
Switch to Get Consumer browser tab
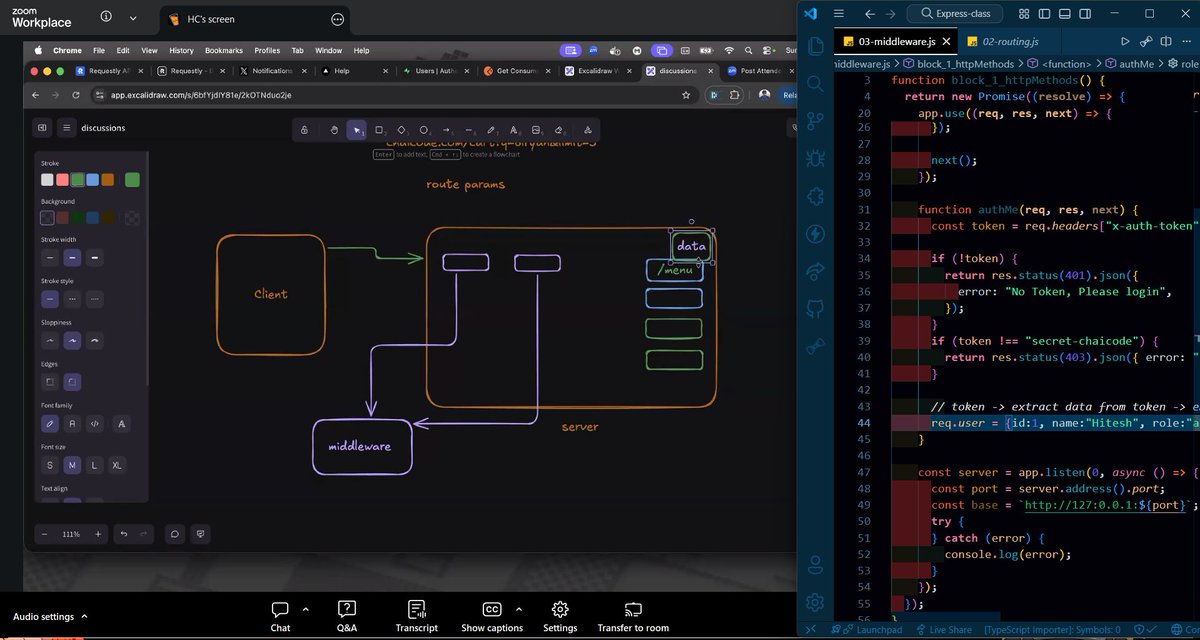coord(514,71)
